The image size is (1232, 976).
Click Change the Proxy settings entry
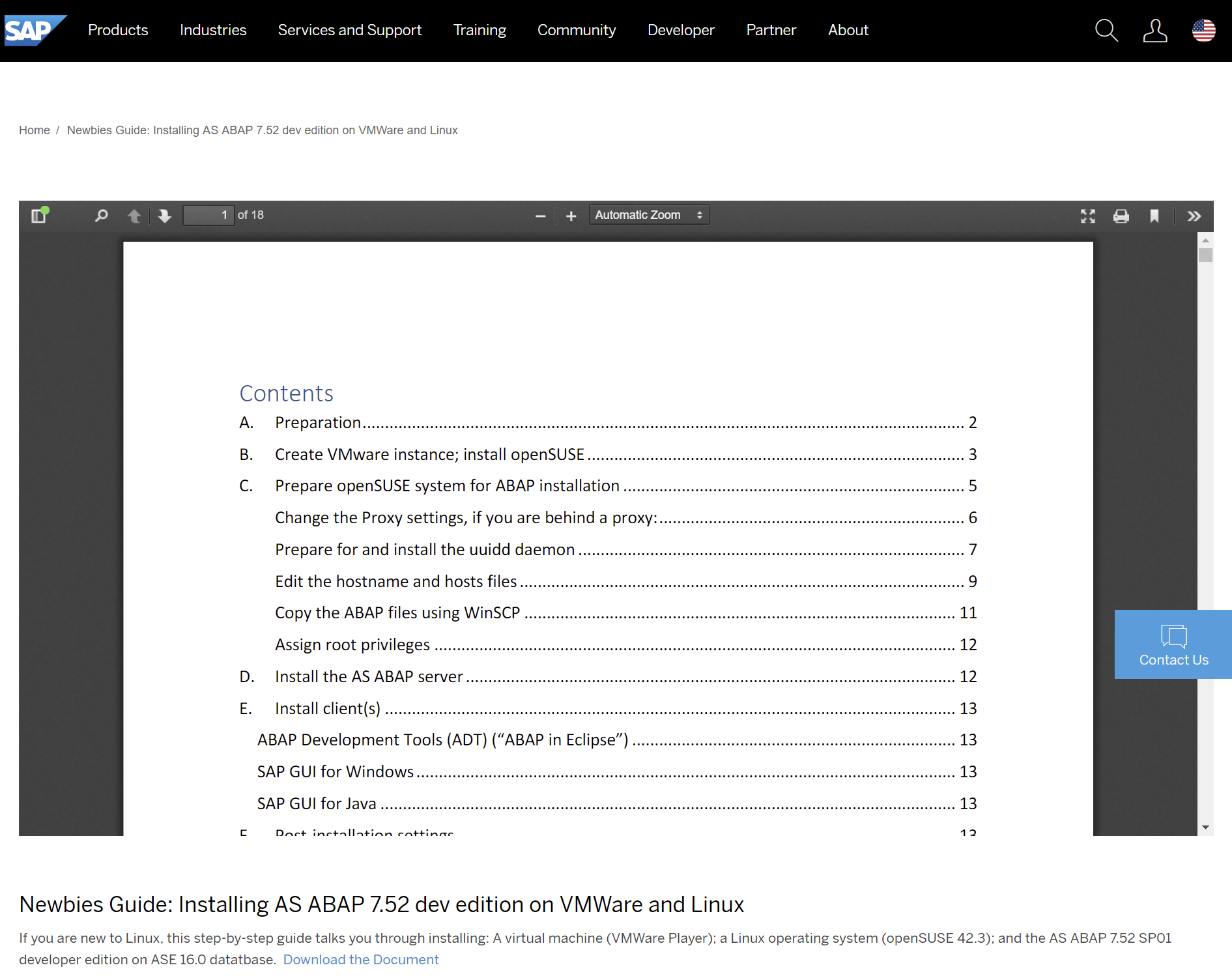point(625,518)
